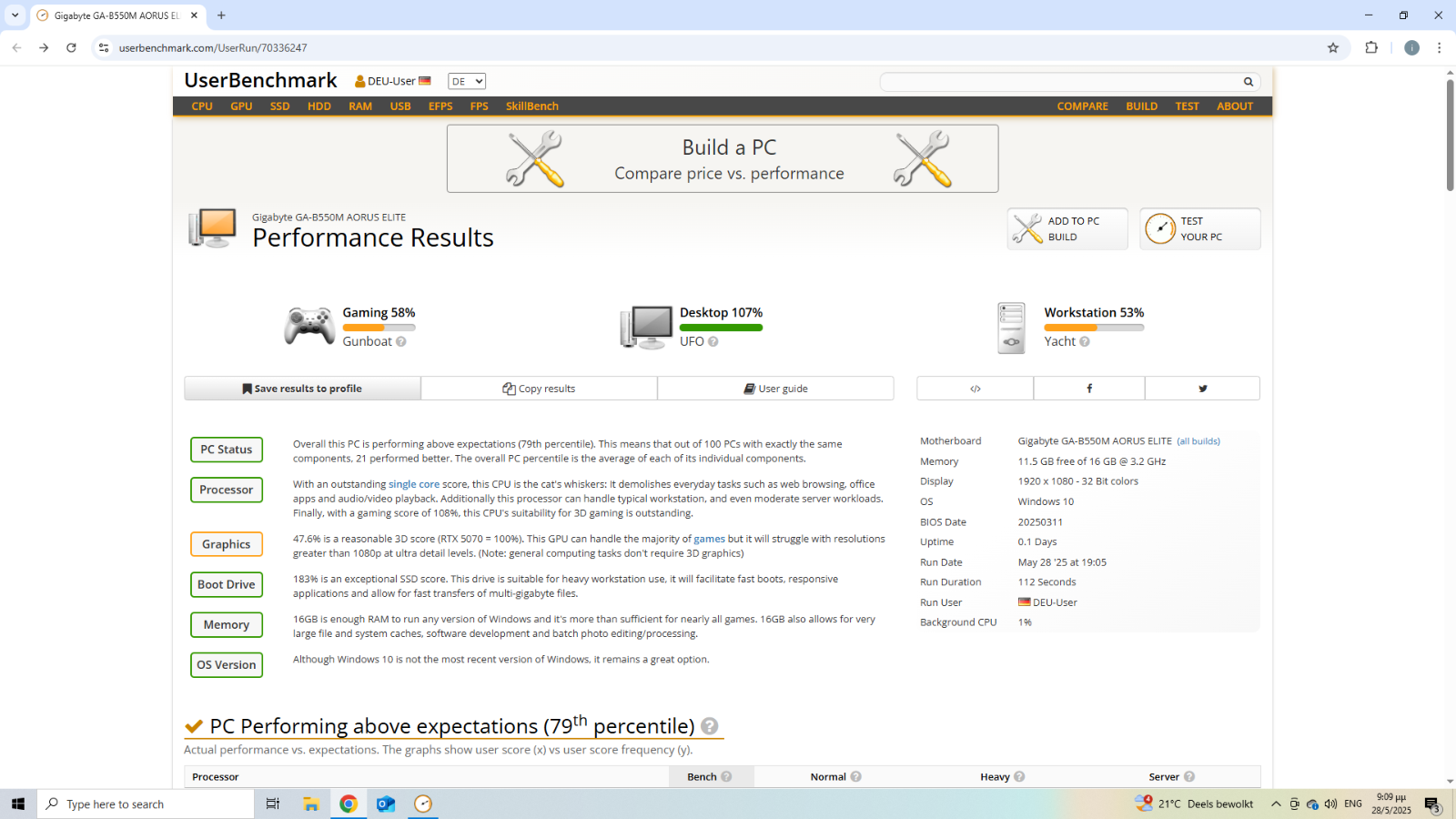Click the Boot Drive button
This screenshot has width=1456, height=819.
point(227,584)
